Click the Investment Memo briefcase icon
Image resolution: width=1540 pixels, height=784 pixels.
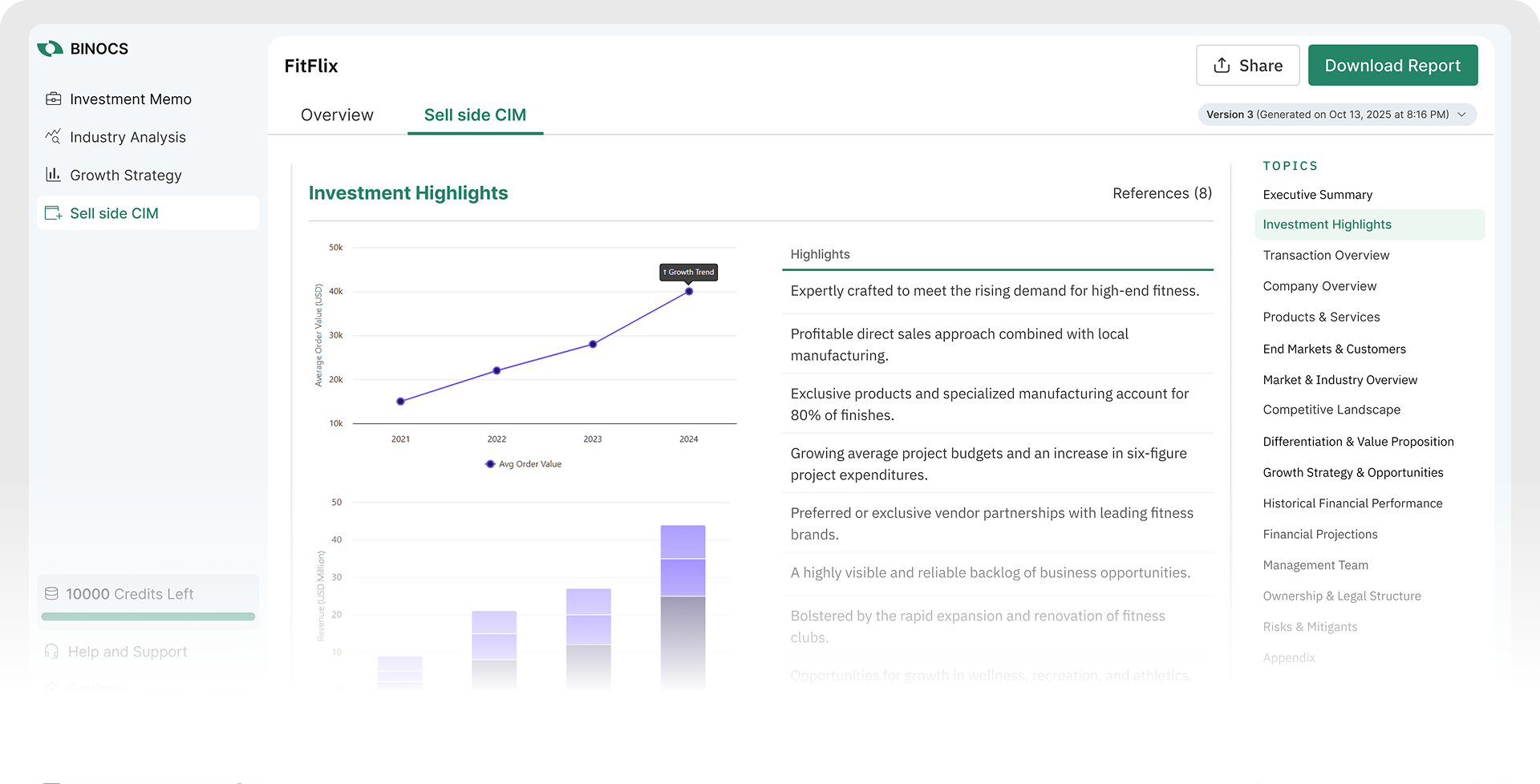(54, 99)
